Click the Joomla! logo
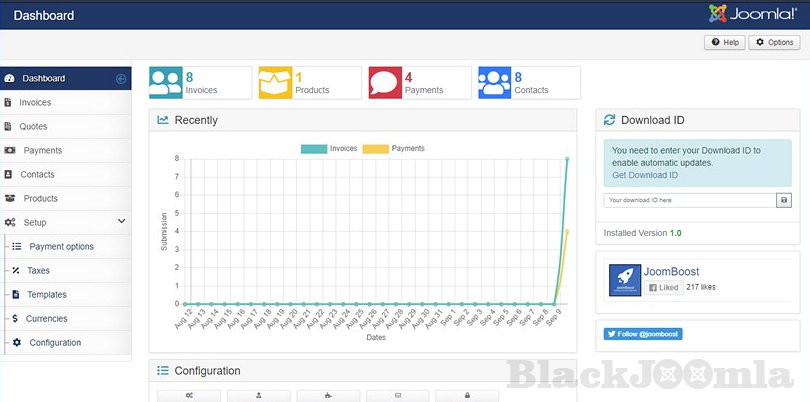This screenshot has width=810, height=402. point(751,14)
